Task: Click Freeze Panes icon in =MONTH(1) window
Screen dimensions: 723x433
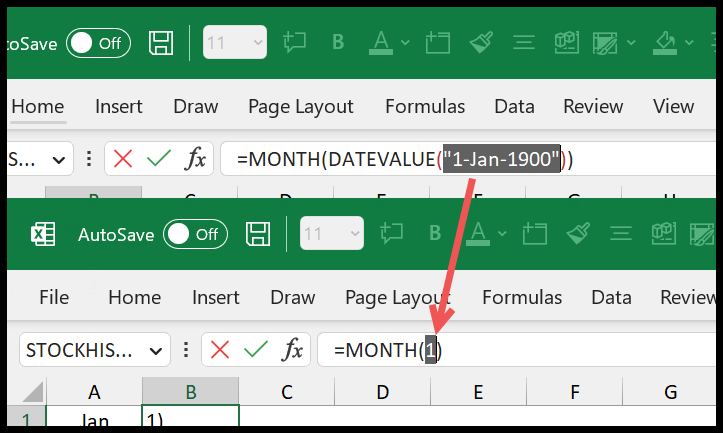Action: click(534, 234)
